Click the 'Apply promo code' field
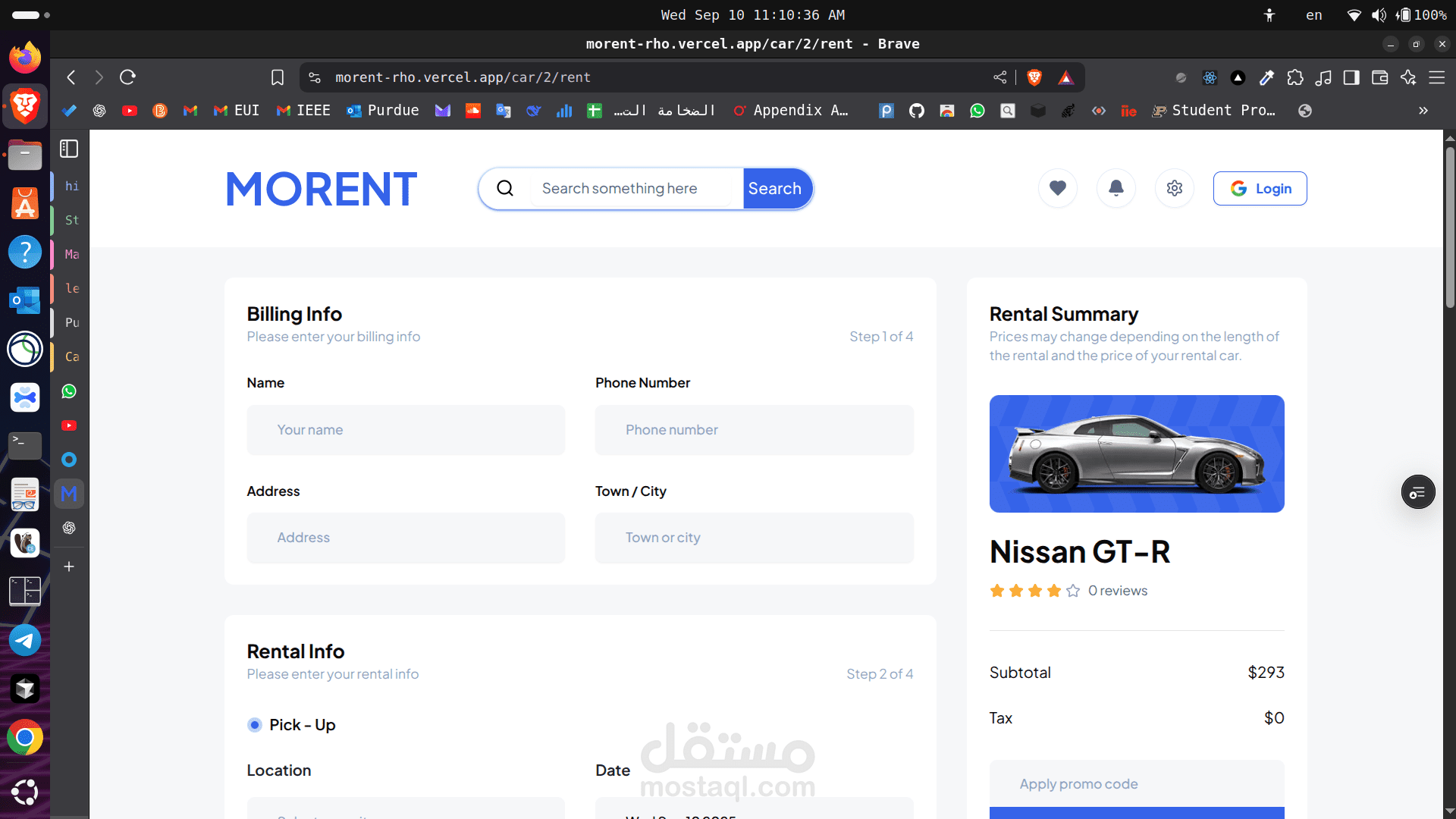Screen dimensions: 1456x819 [1137, 784]
